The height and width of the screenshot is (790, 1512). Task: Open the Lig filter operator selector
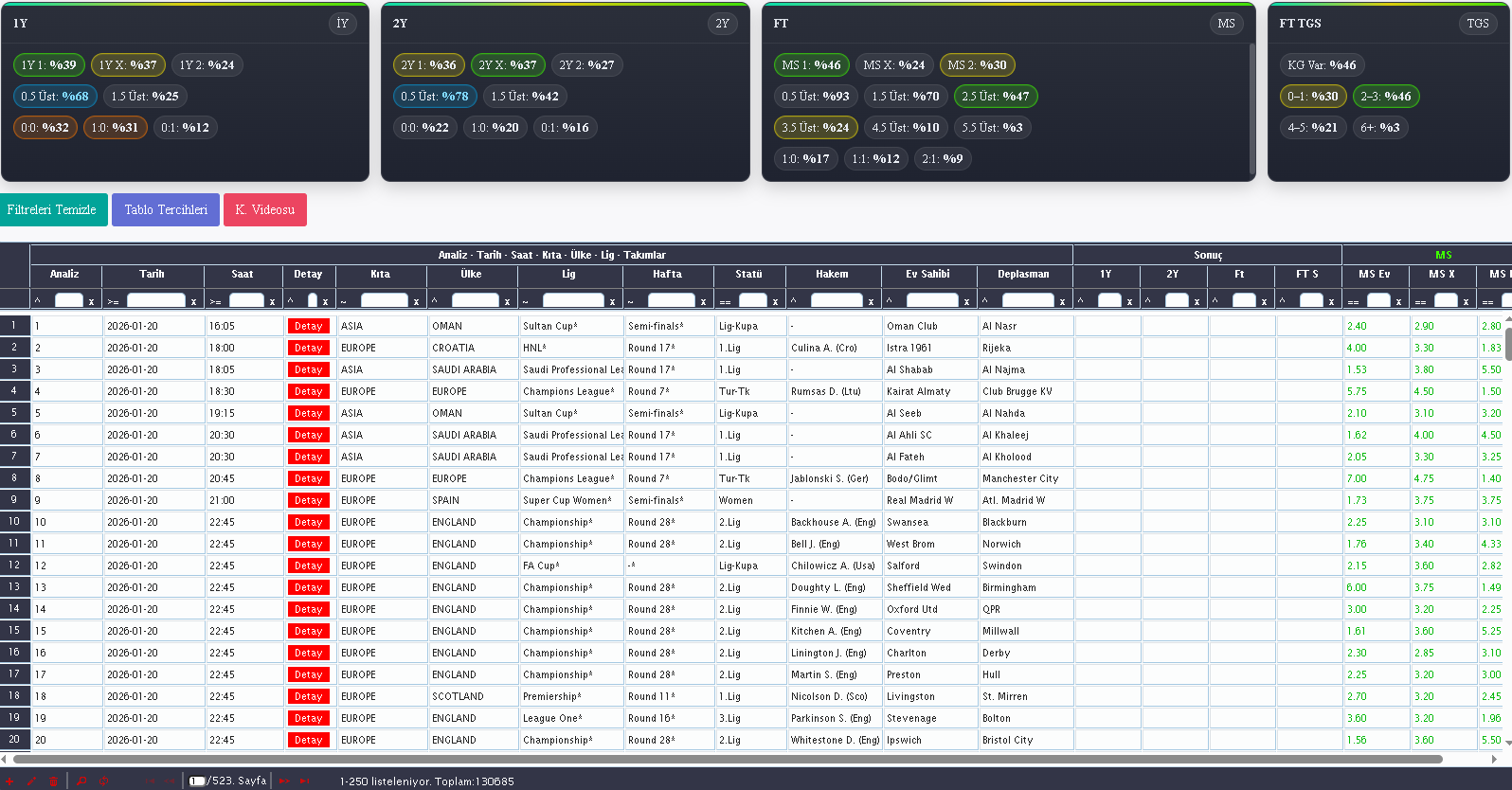tap(526, 301)
